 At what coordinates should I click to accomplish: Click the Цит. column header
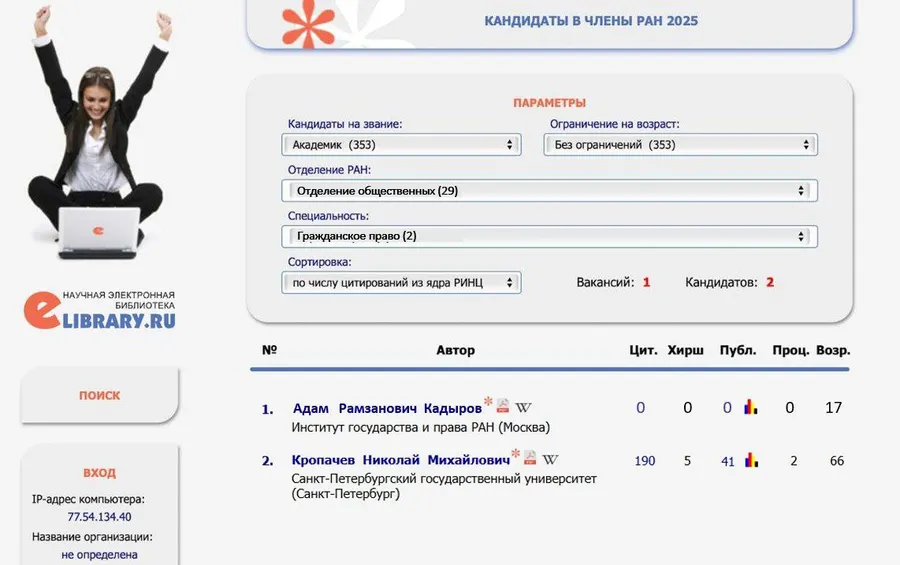pos(643,350)
